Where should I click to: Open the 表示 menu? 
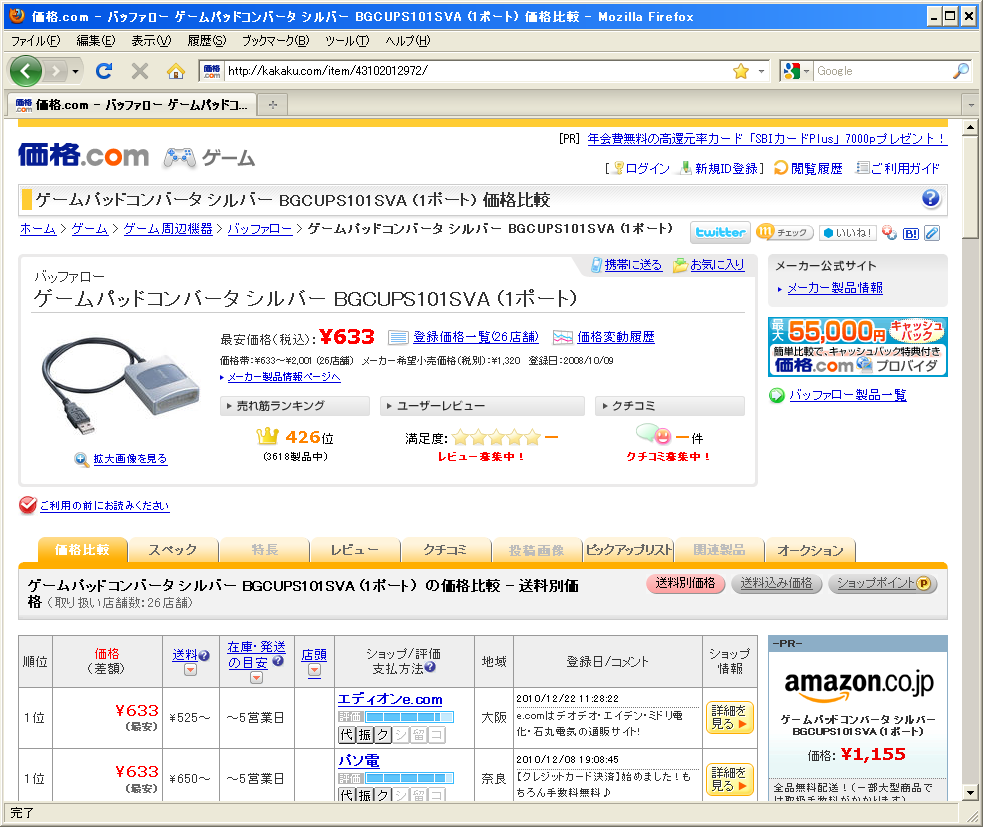coord(151,41)
